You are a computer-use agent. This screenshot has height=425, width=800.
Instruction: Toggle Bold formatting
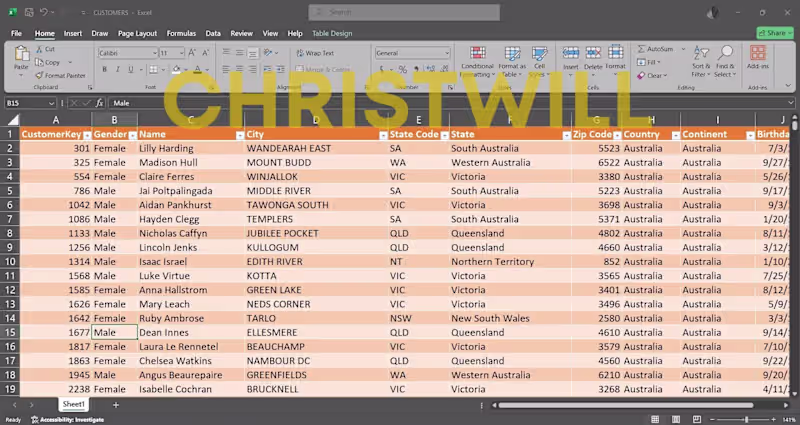[x=105, y=69]
